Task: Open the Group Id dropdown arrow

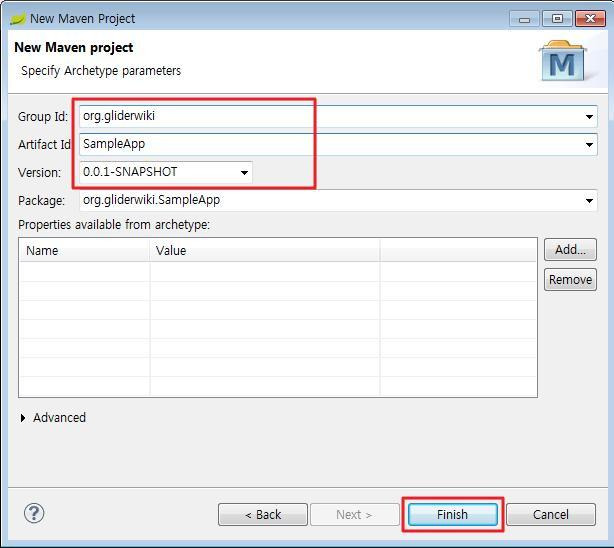Action: 589,117
